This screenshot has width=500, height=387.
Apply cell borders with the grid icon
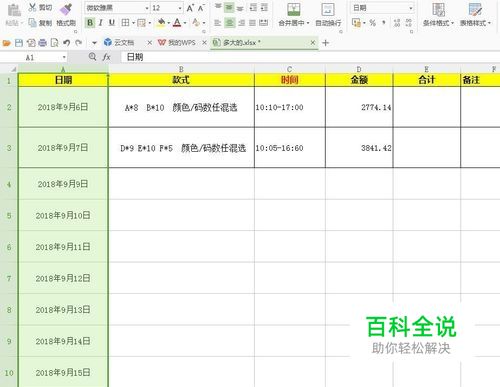[125, 23]
